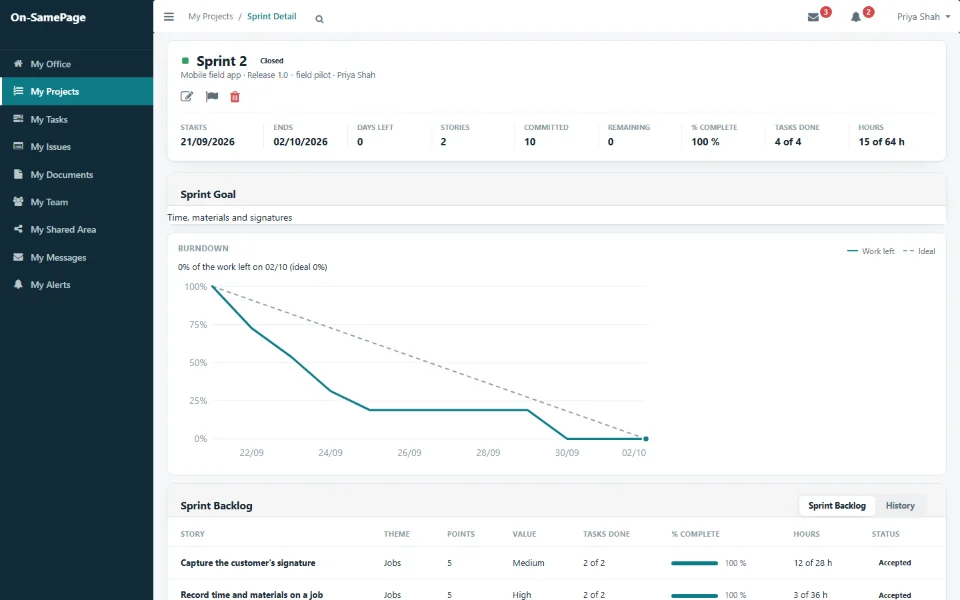Toggle the Ideal legend series
The width and height of the screenshot is (960, 600).
click(919, 251)
